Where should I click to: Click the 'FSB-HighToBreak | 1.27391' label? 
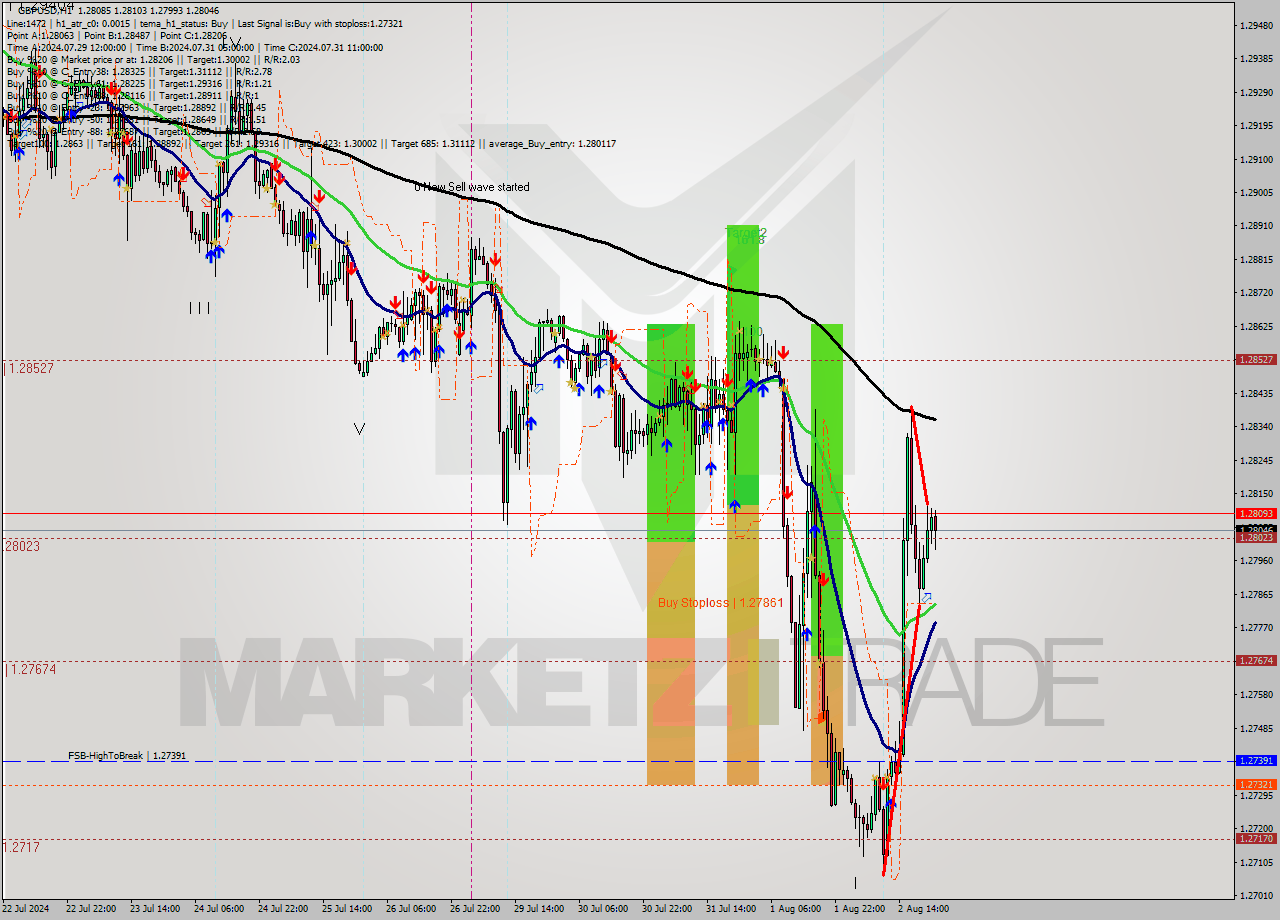click(127, 756)
